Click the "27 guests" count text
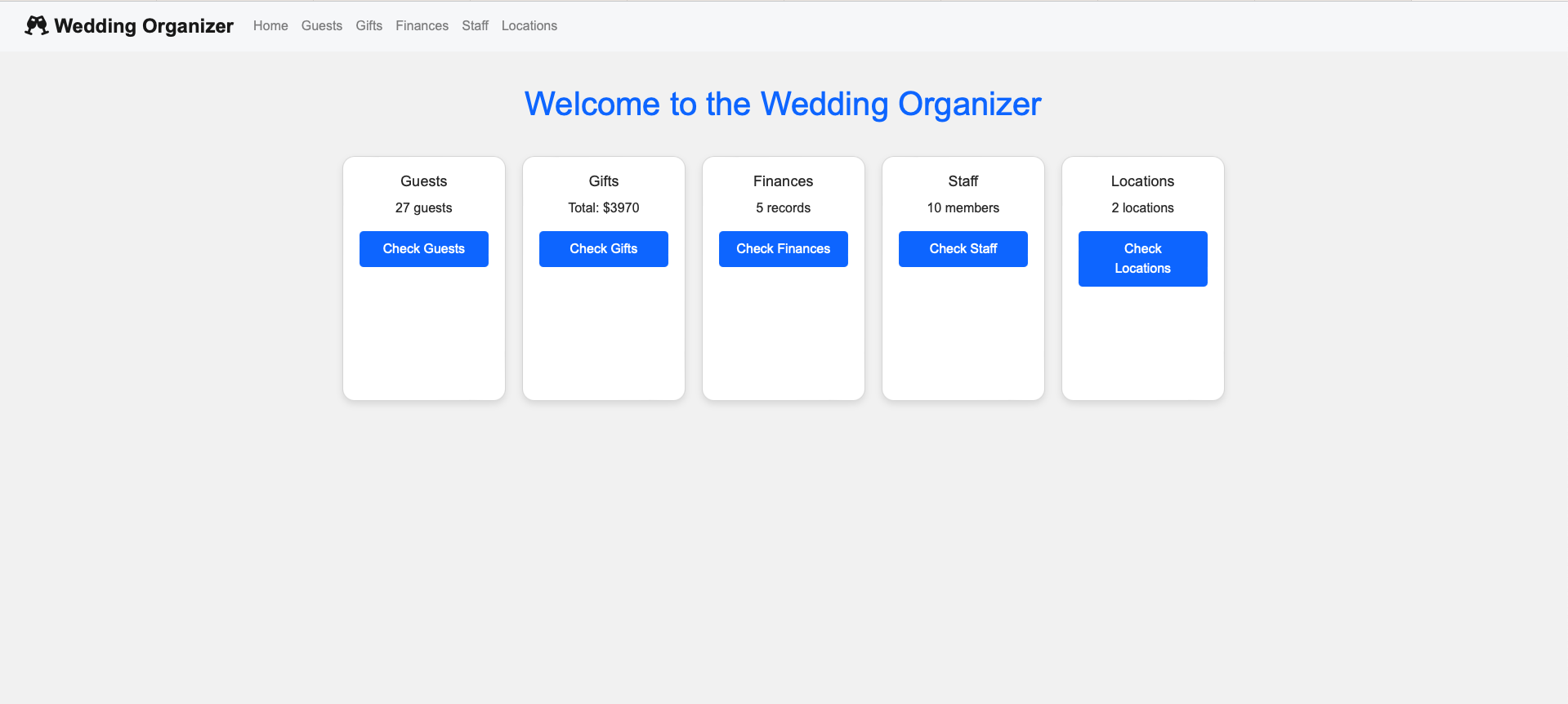1568x704 pixels. (x=423, y=208)
